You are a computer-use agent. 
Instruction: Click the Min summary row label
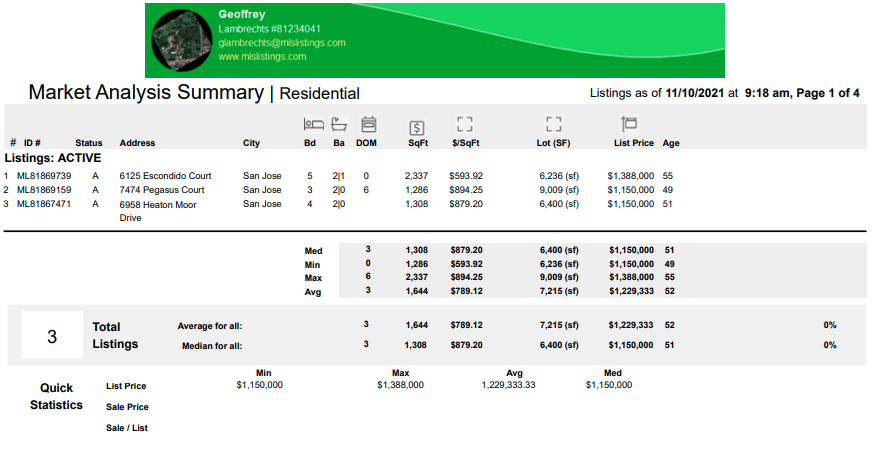312,265
